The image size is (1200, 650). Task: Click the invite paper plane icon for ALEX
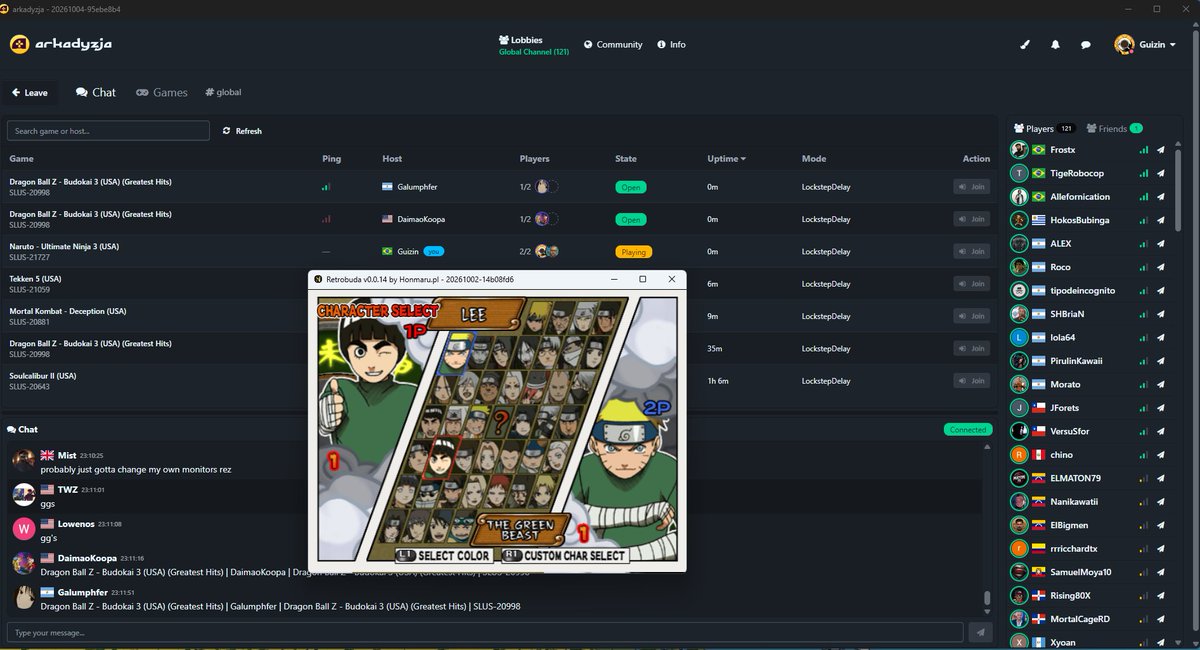(x=1161, y=244)
